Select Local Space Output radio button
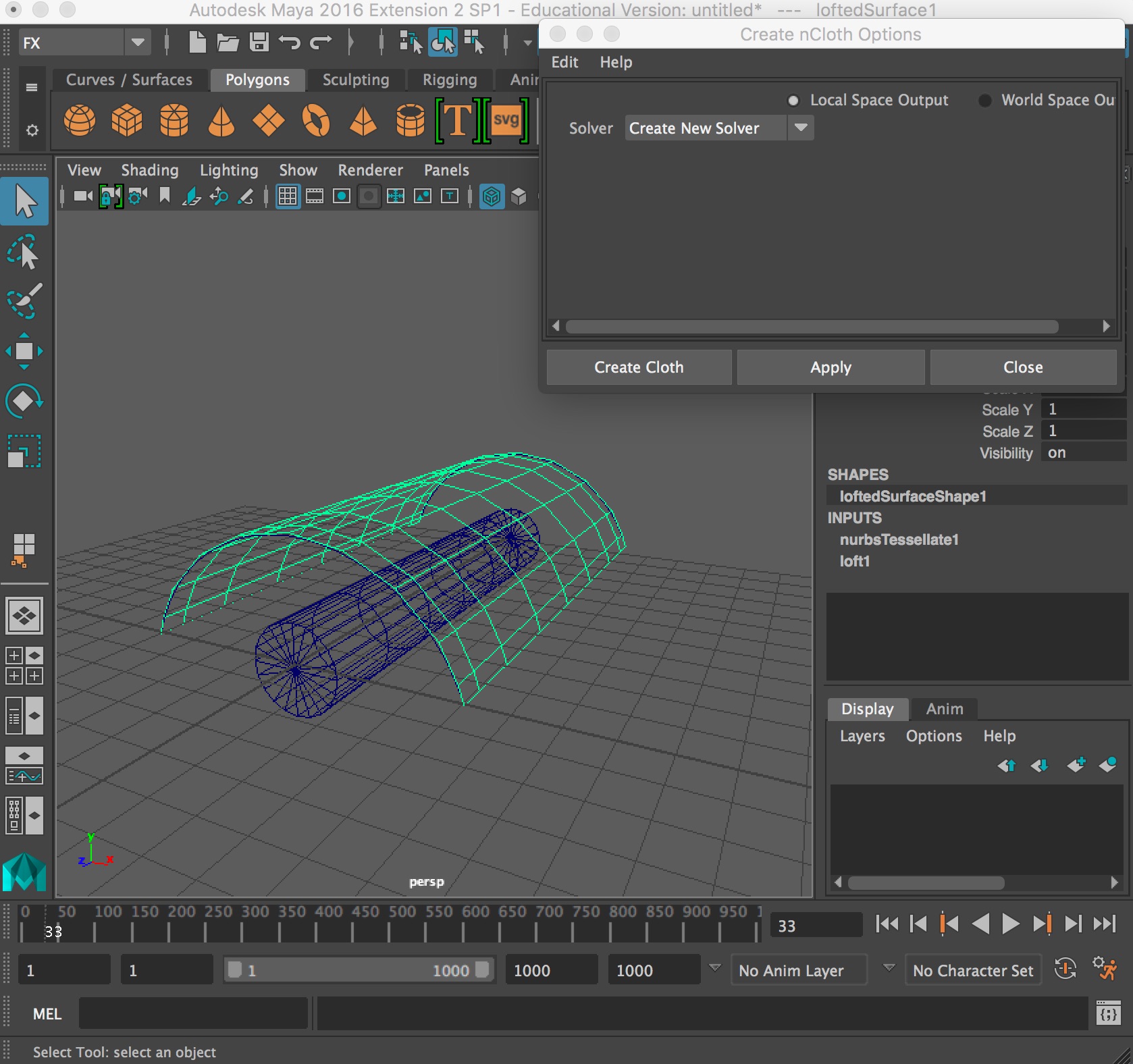 pyautogui.click(x=794, y=101)
